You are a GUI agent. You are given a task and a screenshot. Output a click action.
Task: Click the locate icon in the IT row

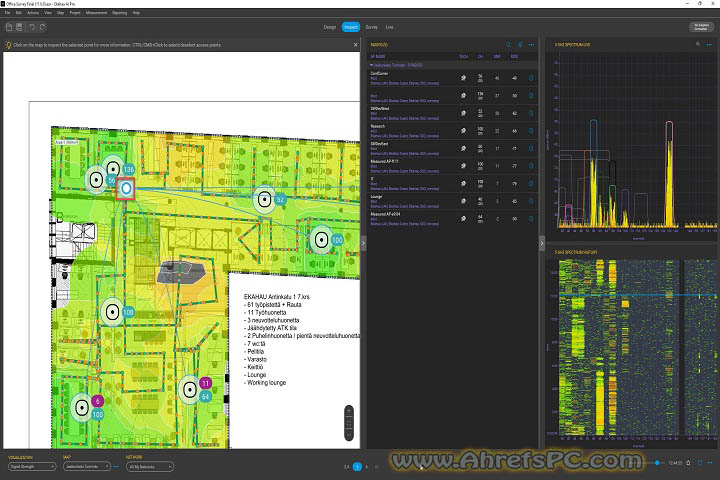point(531,184)
